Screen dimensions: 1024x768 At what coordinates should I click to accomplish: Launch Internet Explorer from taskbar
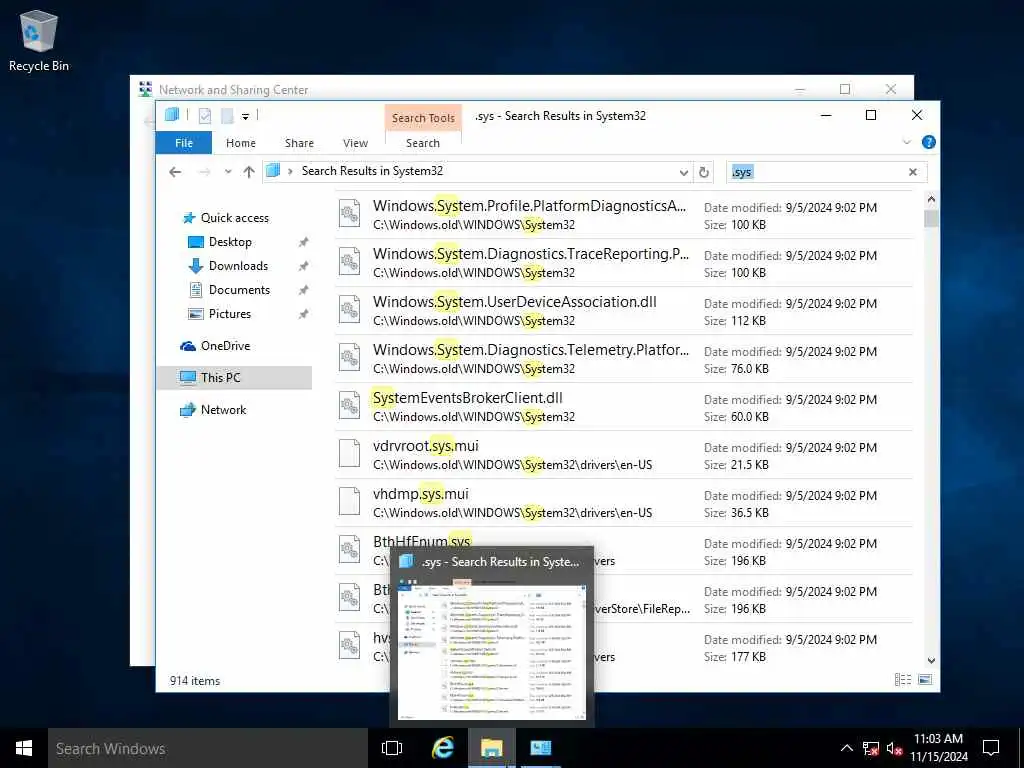442,748
